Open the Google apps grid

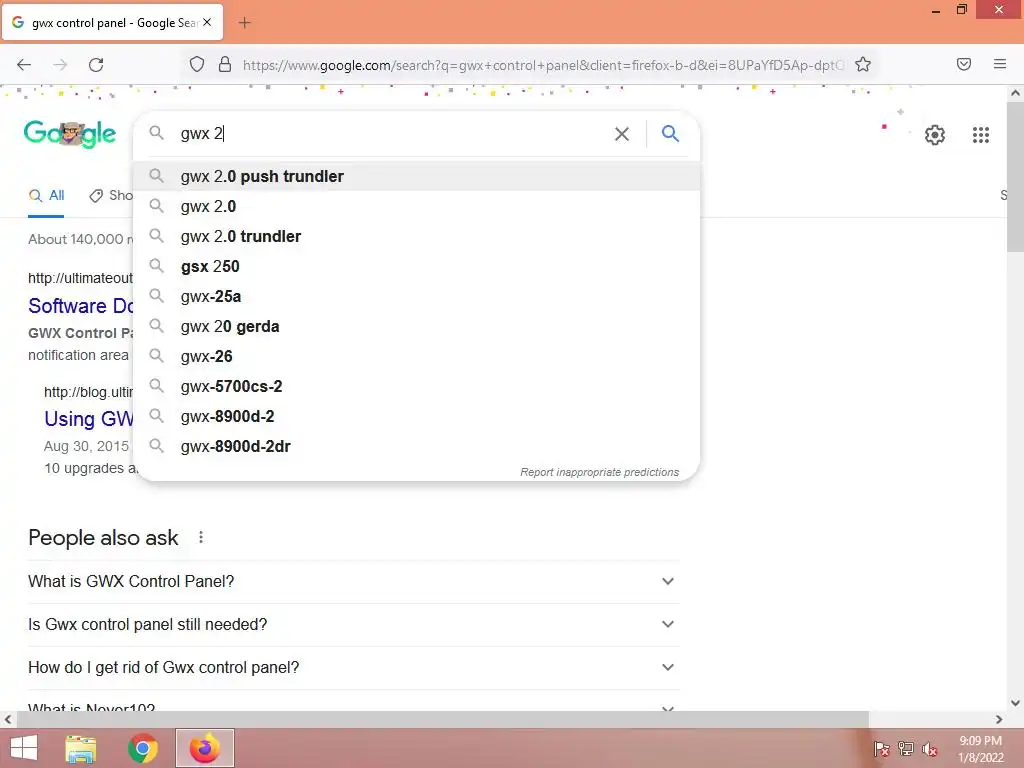[x=980, y=135]
